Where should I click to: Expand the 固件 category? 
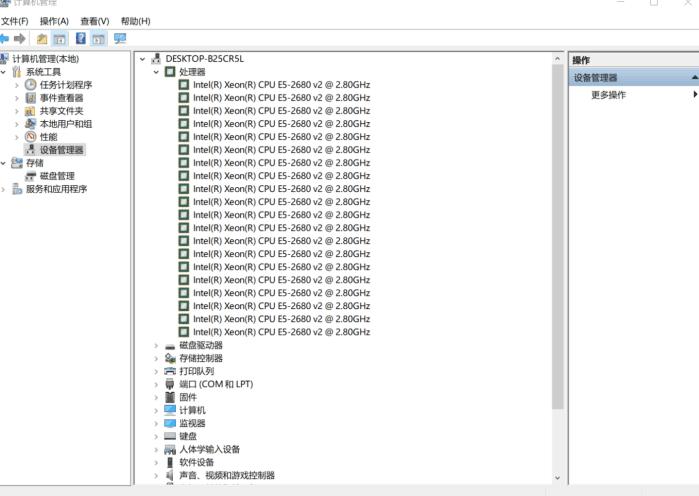[156, 397]
